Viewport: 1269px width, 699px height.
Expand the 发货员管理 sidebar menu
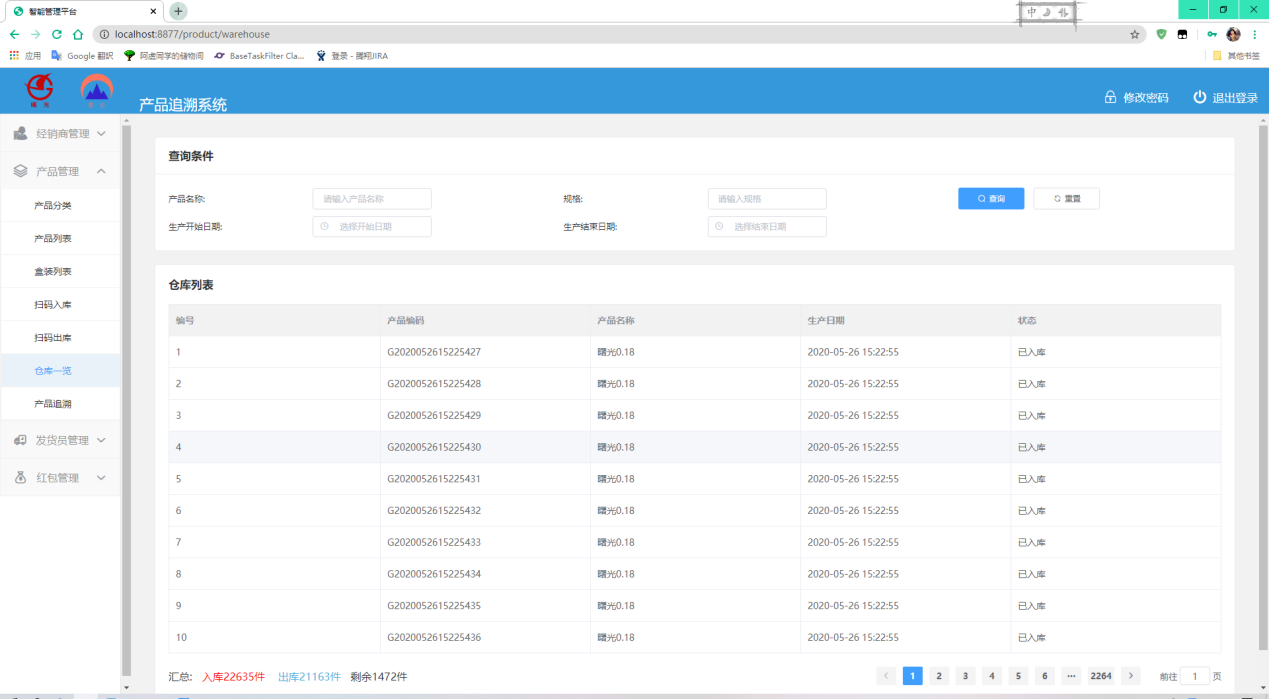pyautogui.click(x=61, y=440)
